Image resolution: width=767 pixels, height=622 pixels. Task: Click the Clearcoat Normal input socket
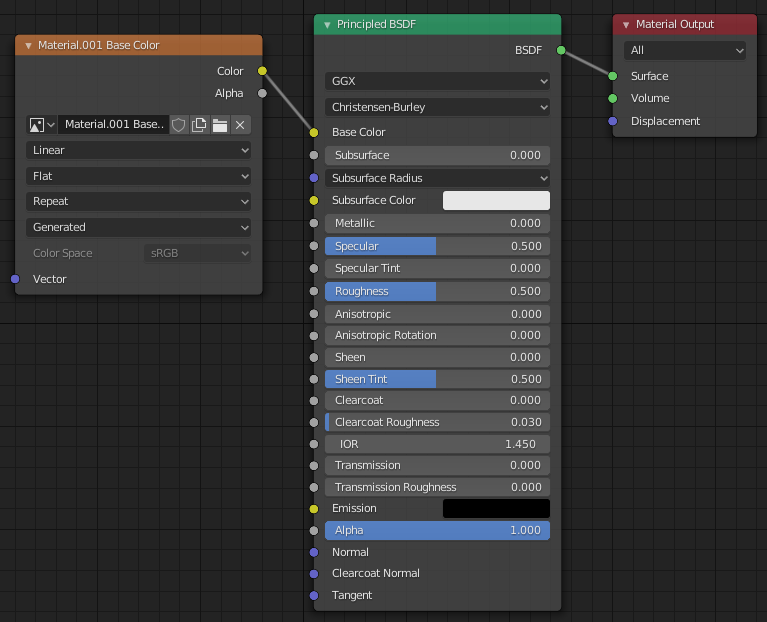pos(314,574)
